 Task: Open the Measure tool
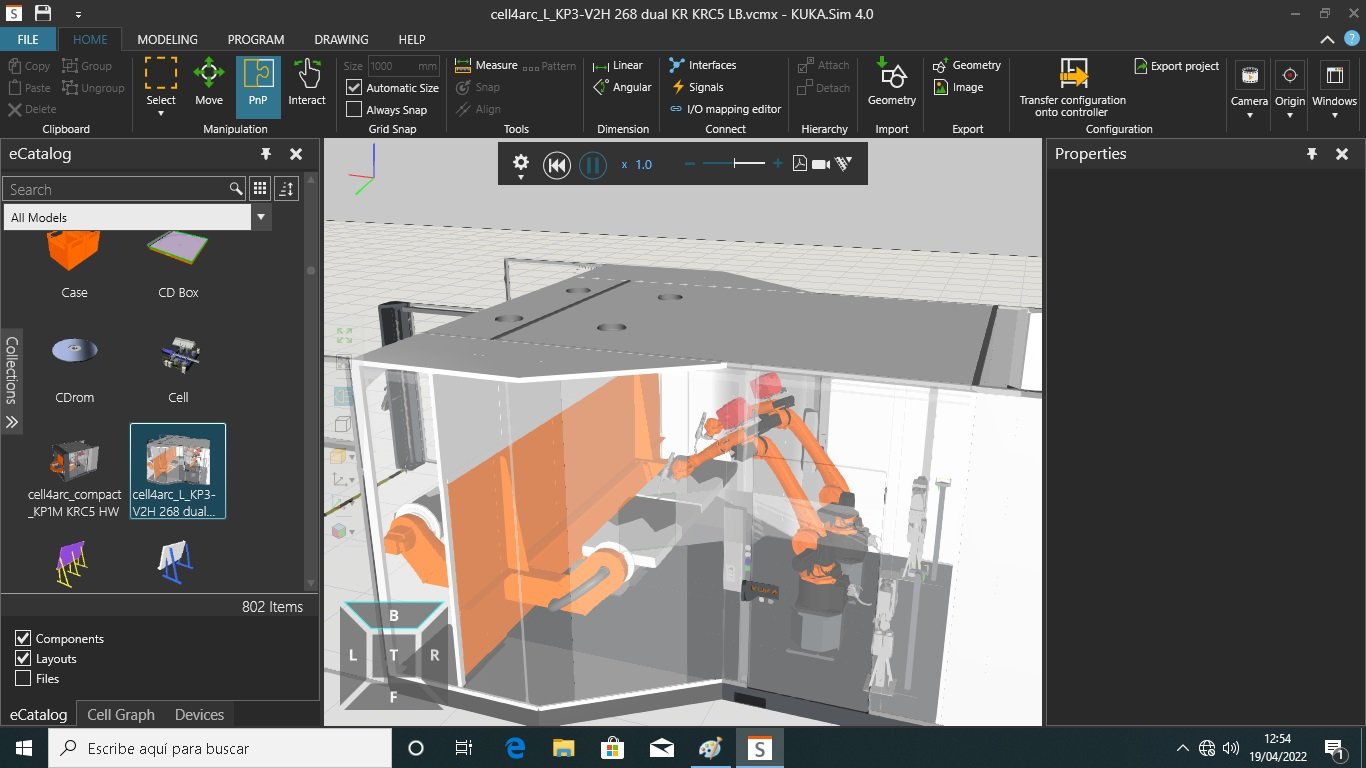486,65
